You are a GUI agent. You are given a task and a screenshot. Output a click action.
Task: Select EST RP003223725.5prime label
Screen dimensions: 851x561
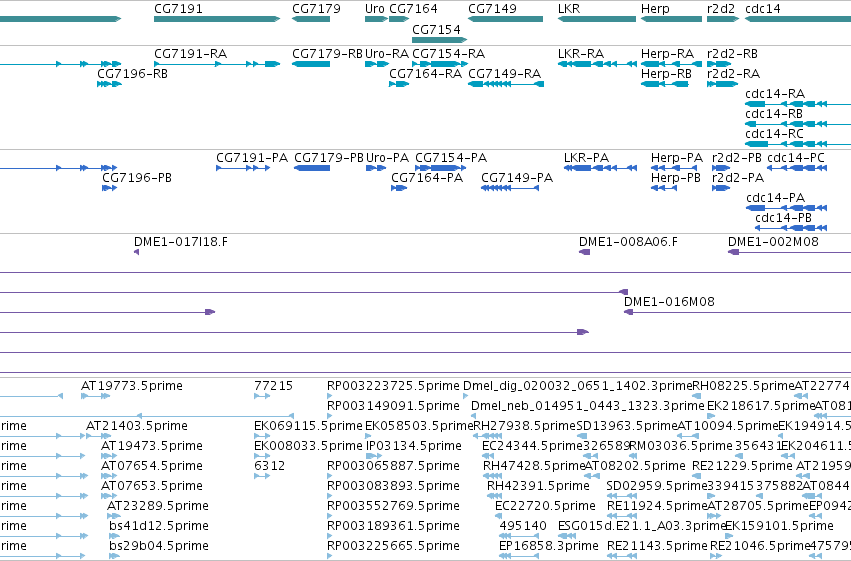(393, 386)
